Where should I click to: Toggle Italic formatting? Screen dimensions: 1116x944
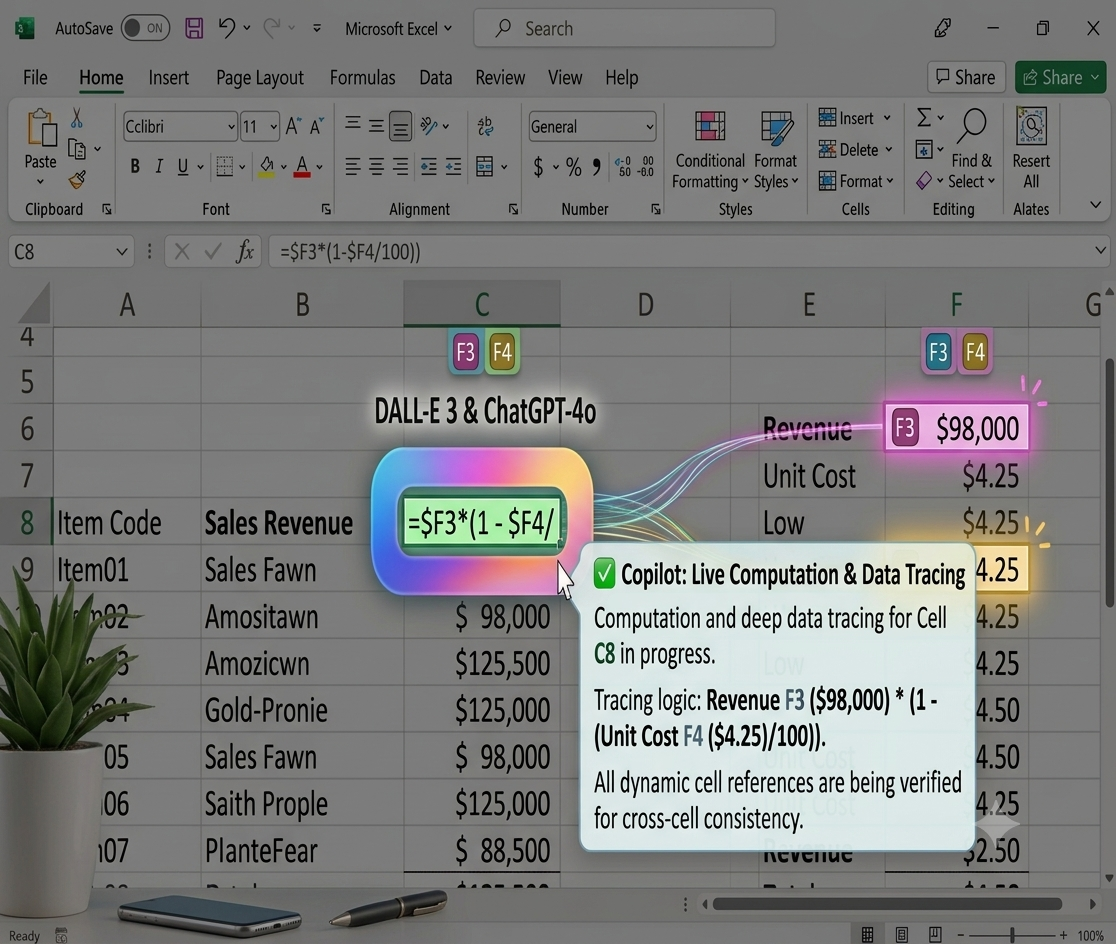(x=159, y=167)
